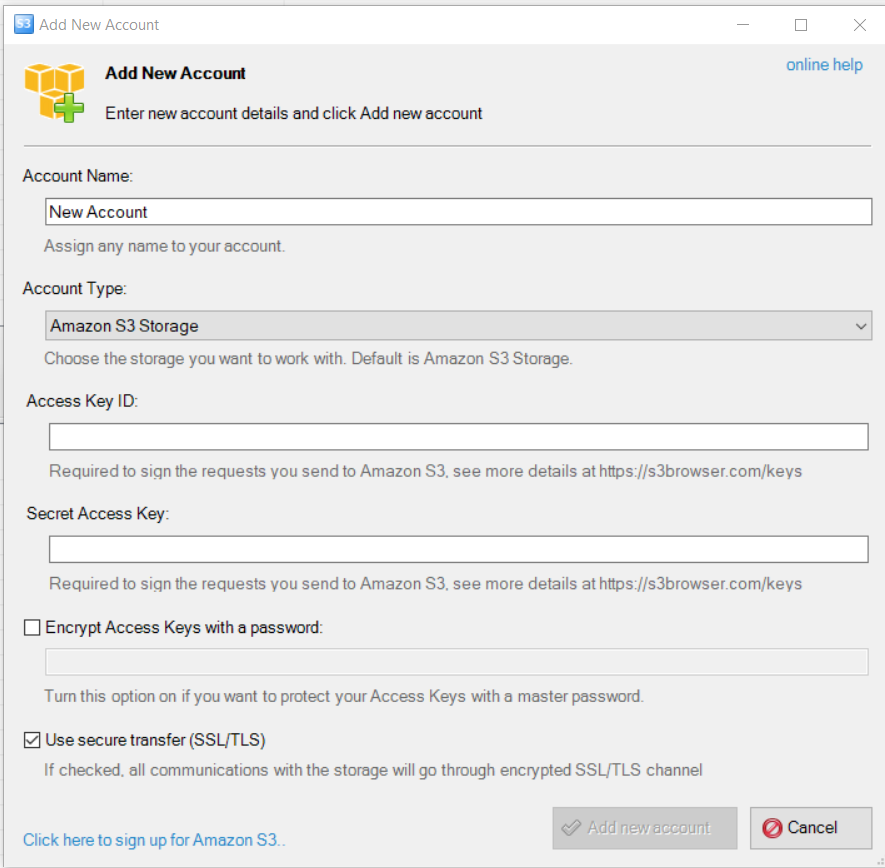Viewport: 885px width, 868px height.
Task: Close the Add New Account dialog
Action: click(x=859, y=25)
